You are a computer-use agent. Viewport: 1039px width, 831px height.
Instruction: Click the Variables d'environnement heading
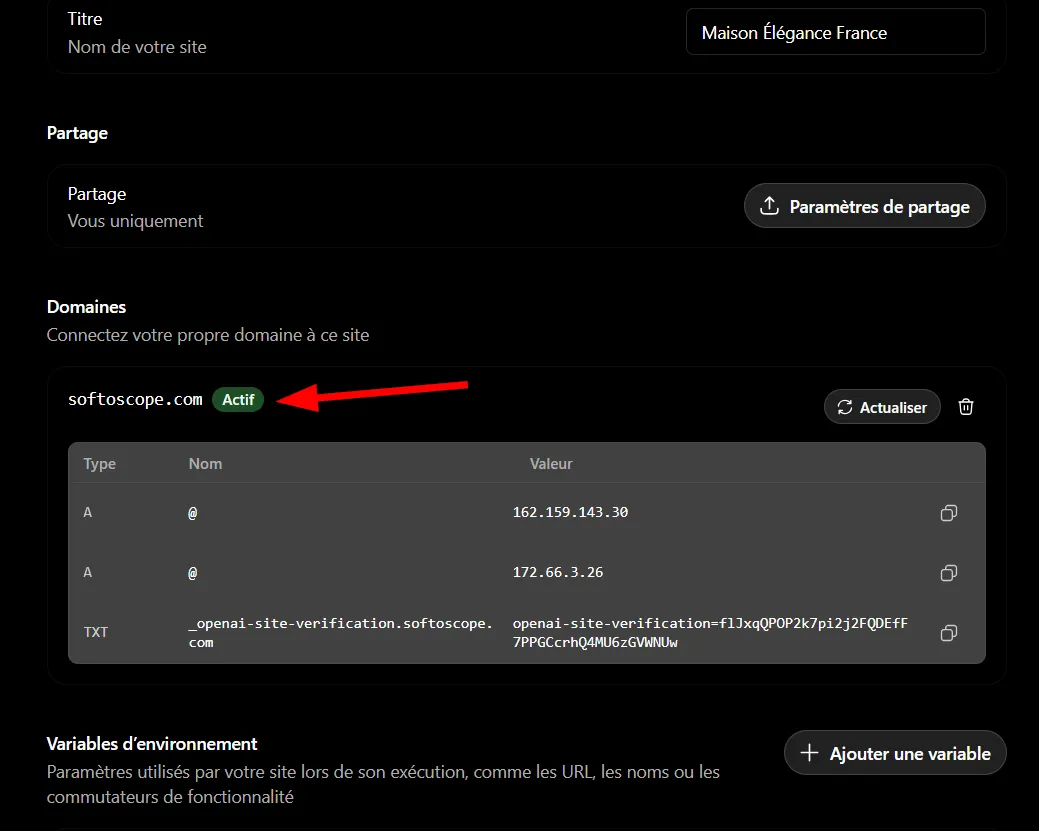tap(152, 744)
